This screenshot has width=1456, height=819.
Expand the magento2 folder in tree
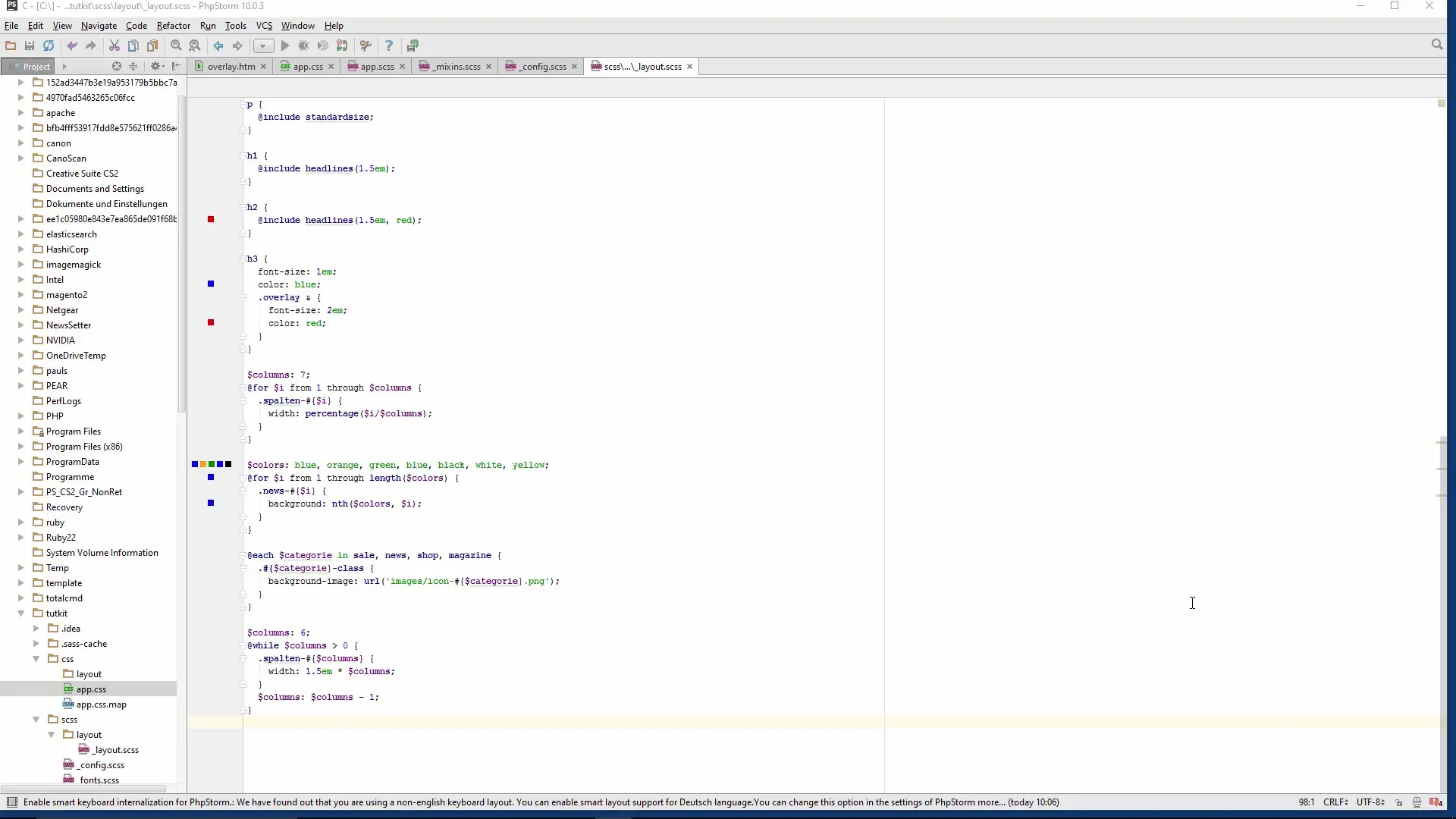[x=21, y=295]
